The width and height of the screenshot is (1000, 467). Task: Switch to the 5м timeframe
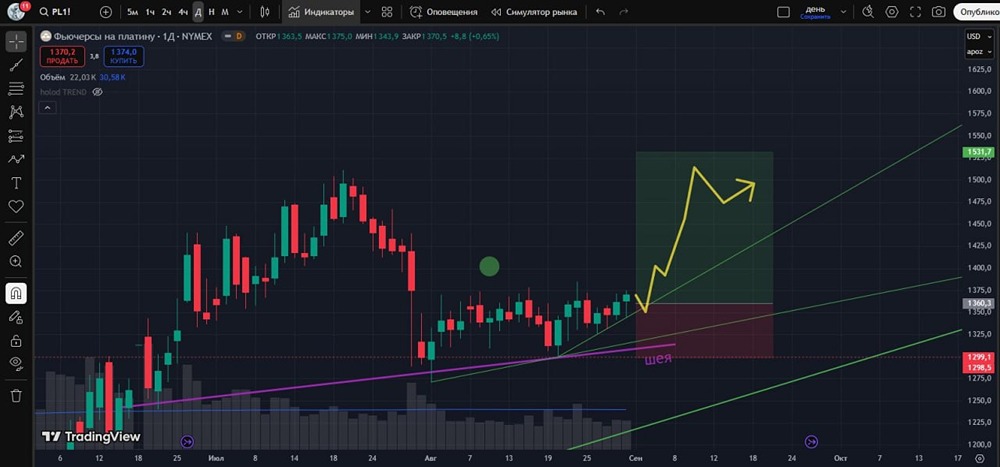point(132,12)
